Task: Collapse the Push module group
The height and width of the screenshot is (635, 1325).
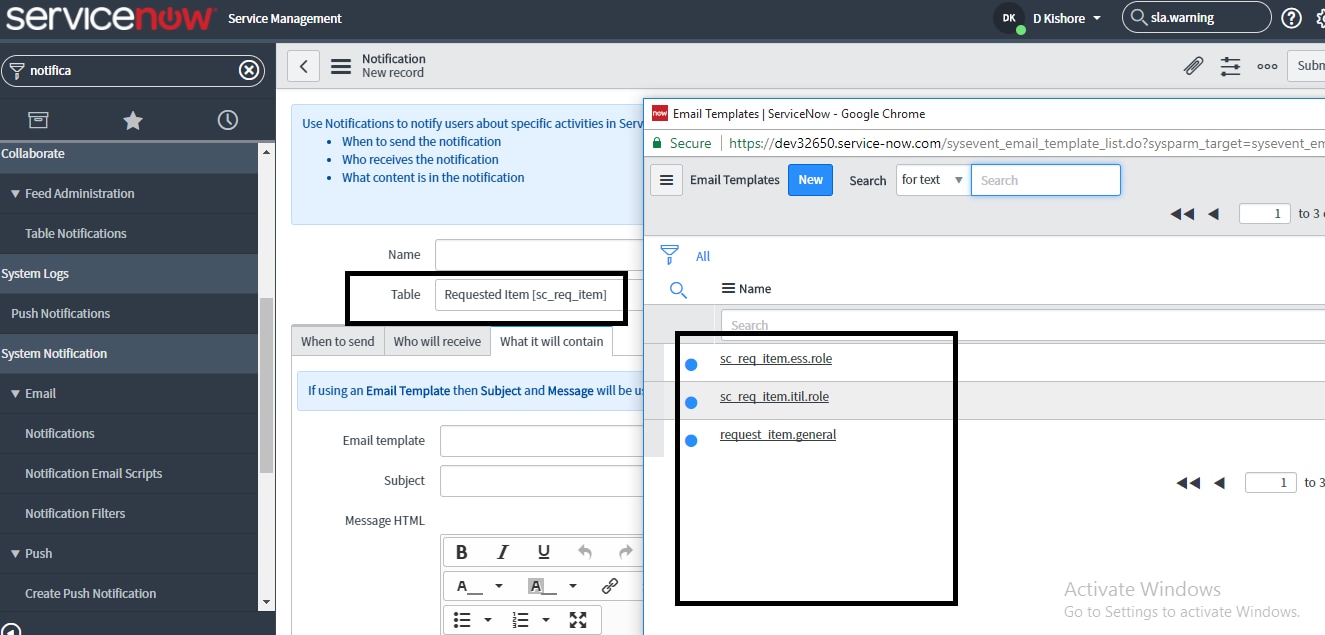Action: [15, 553]
